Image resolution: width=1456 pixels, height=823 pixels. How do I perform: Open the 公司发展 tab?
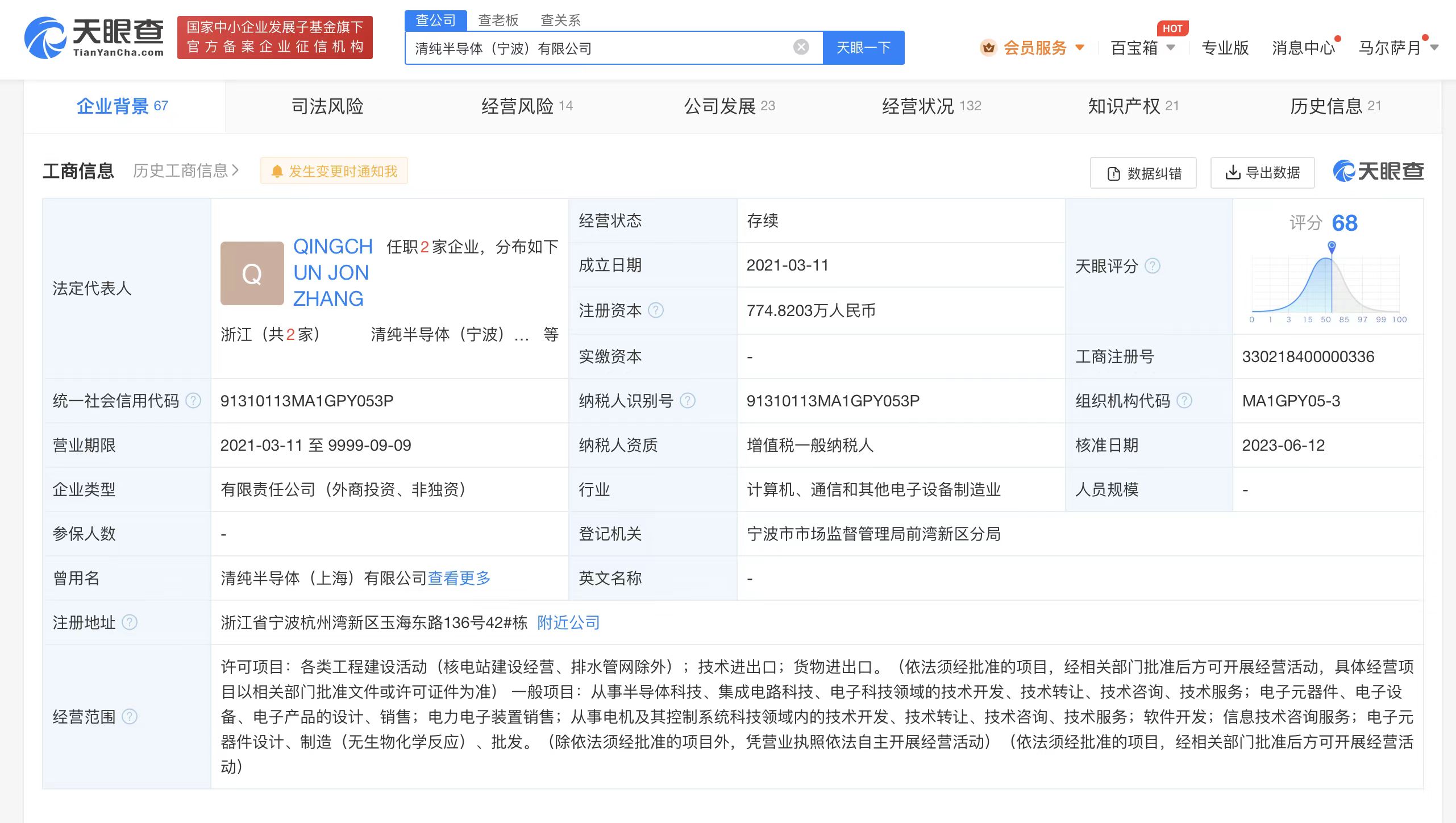click(729, 106)
